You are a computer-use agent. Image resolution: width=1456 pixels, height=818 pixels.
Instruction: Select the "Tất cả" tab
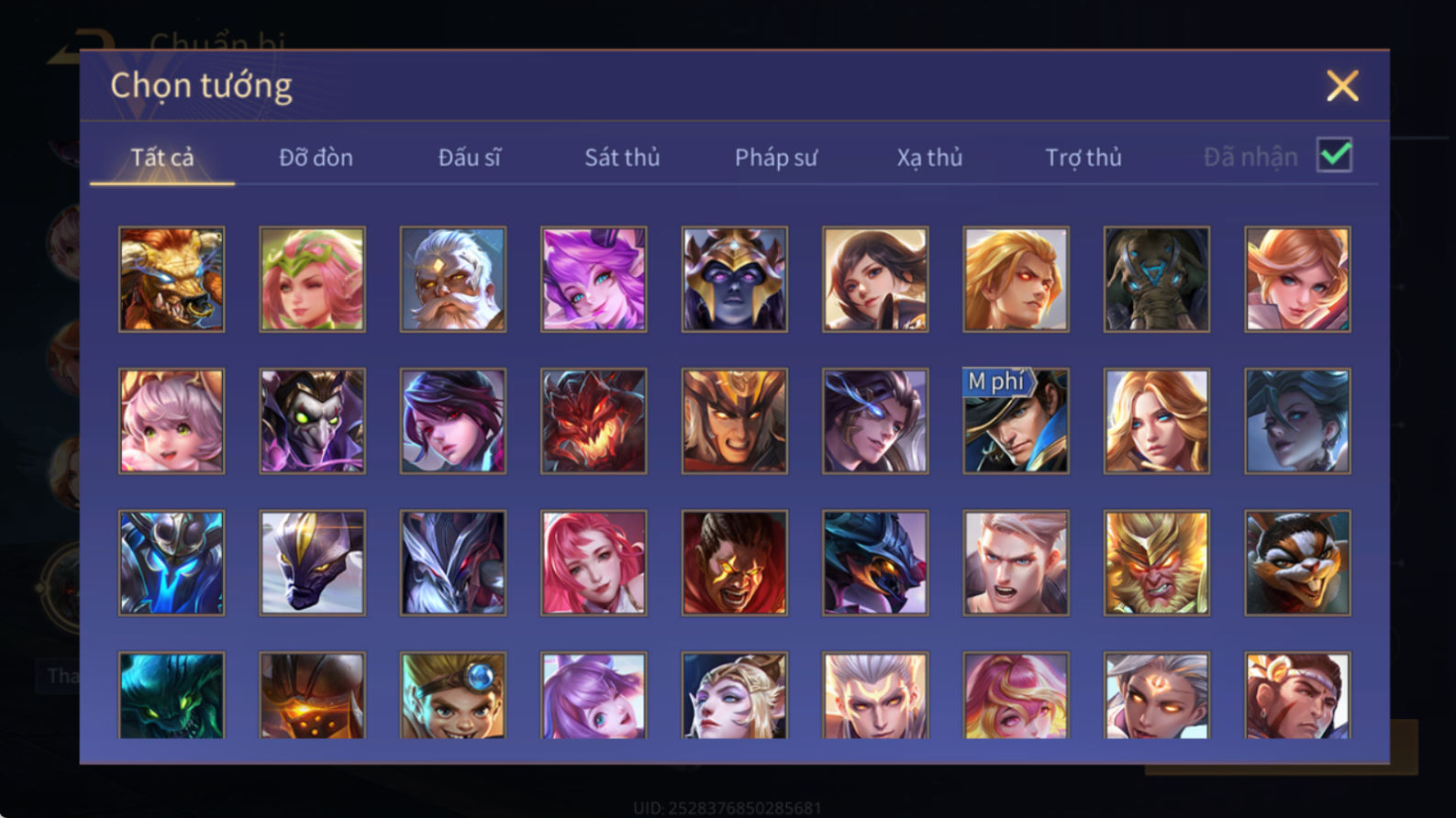[x=162, y=158]
